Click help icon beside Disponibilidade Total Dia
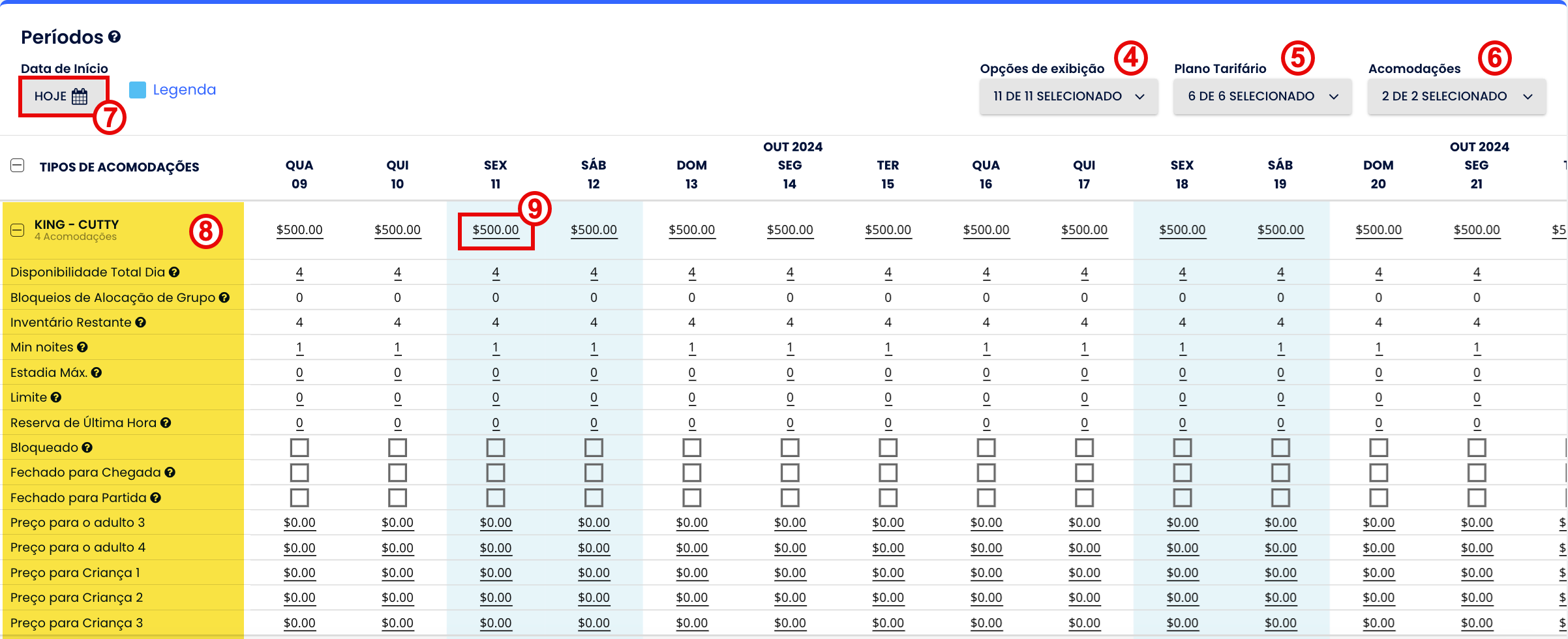This screenshot has width=1568, height=639. 174,273
